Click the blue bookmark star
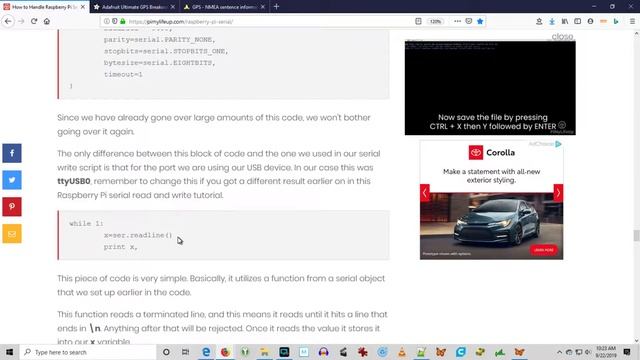The height and width of the screenshot is (360, 640). (x=480, y=21)
